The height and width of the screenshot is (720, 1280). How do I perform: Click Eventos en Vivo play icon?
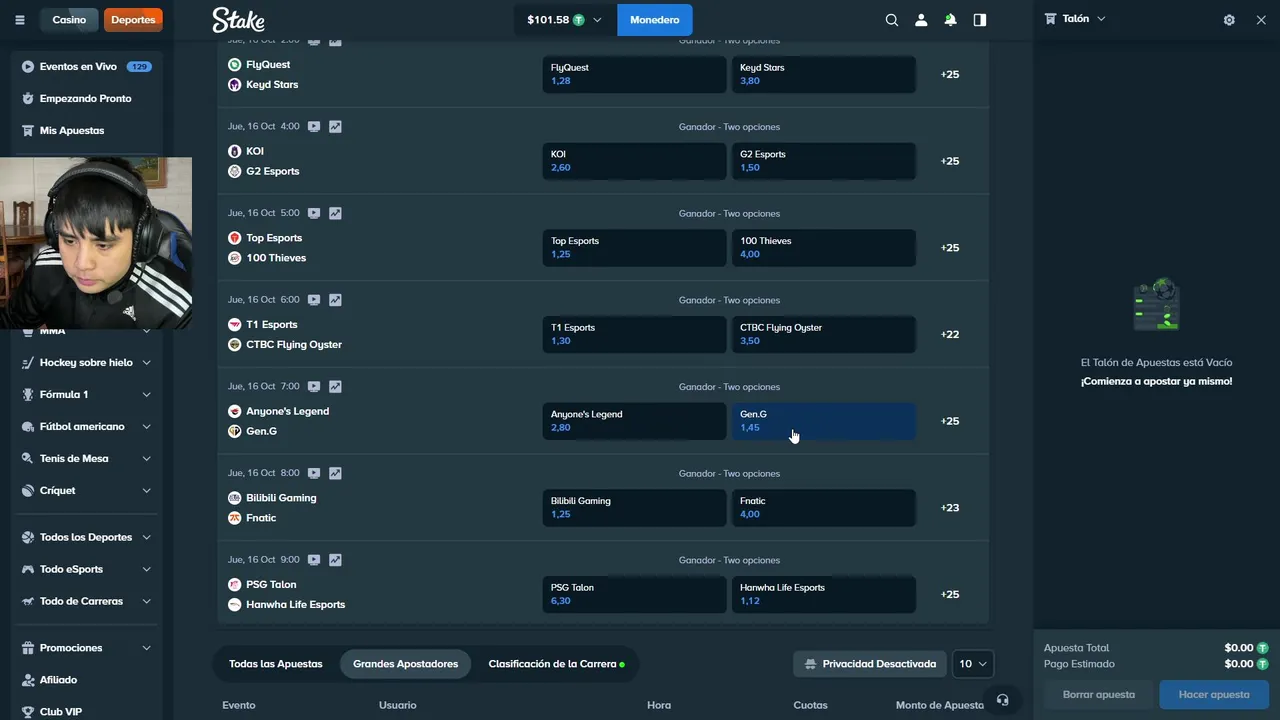[28, 67]
